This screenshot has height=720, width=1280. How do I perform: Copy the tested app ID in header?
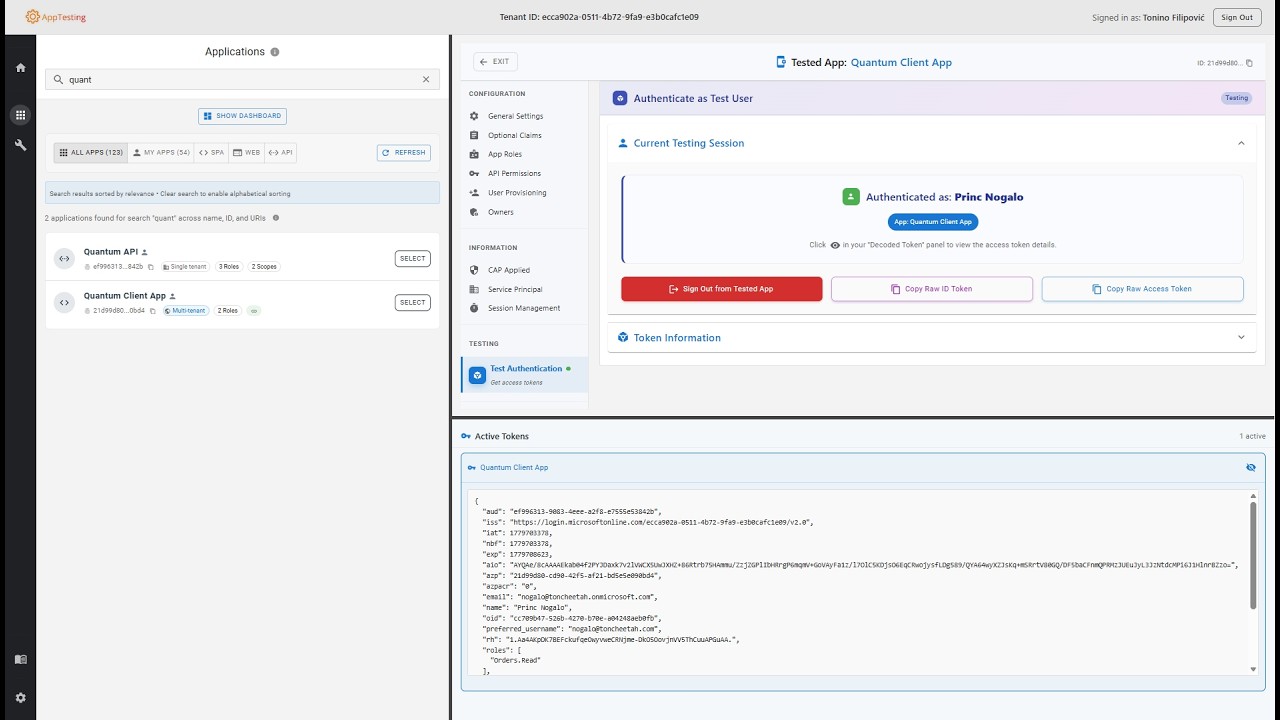[x=1249, y=63]
